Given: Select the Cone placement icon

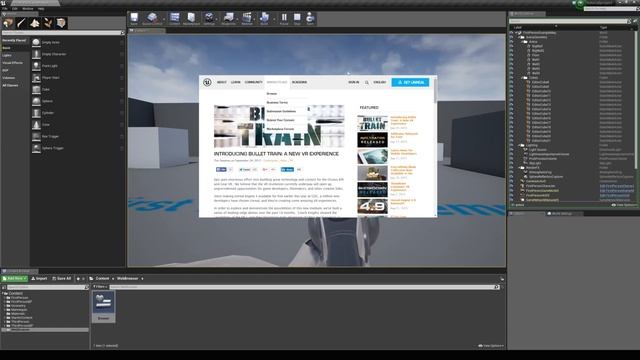Looking at the screenshot, I should pyautogui.click(x=36, y=124).
